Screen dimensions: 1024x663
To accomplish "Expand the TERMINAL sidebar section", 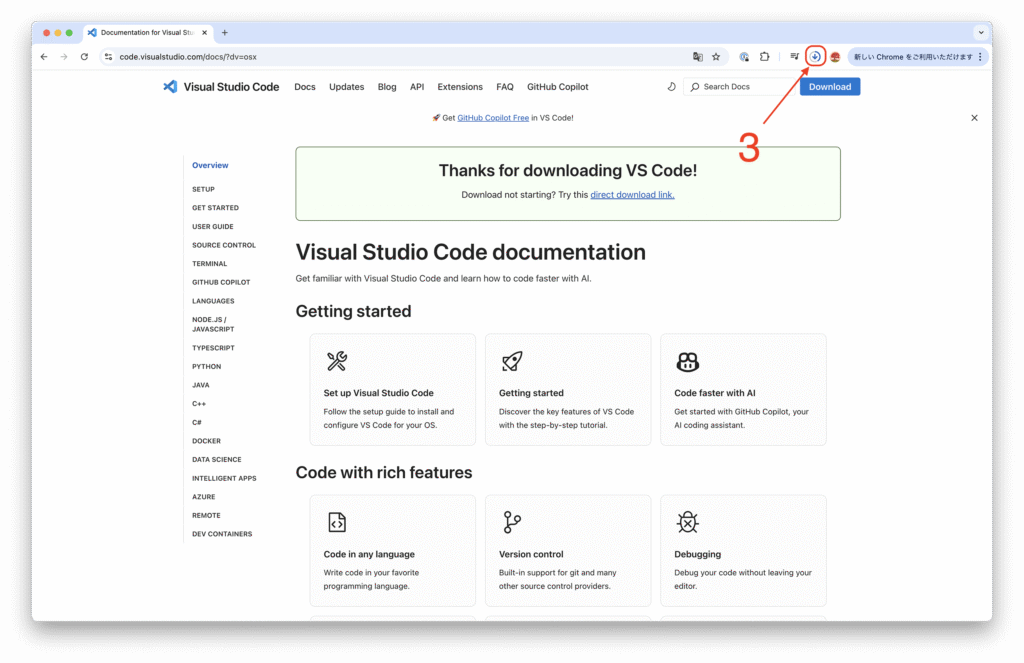I will 210,264.
